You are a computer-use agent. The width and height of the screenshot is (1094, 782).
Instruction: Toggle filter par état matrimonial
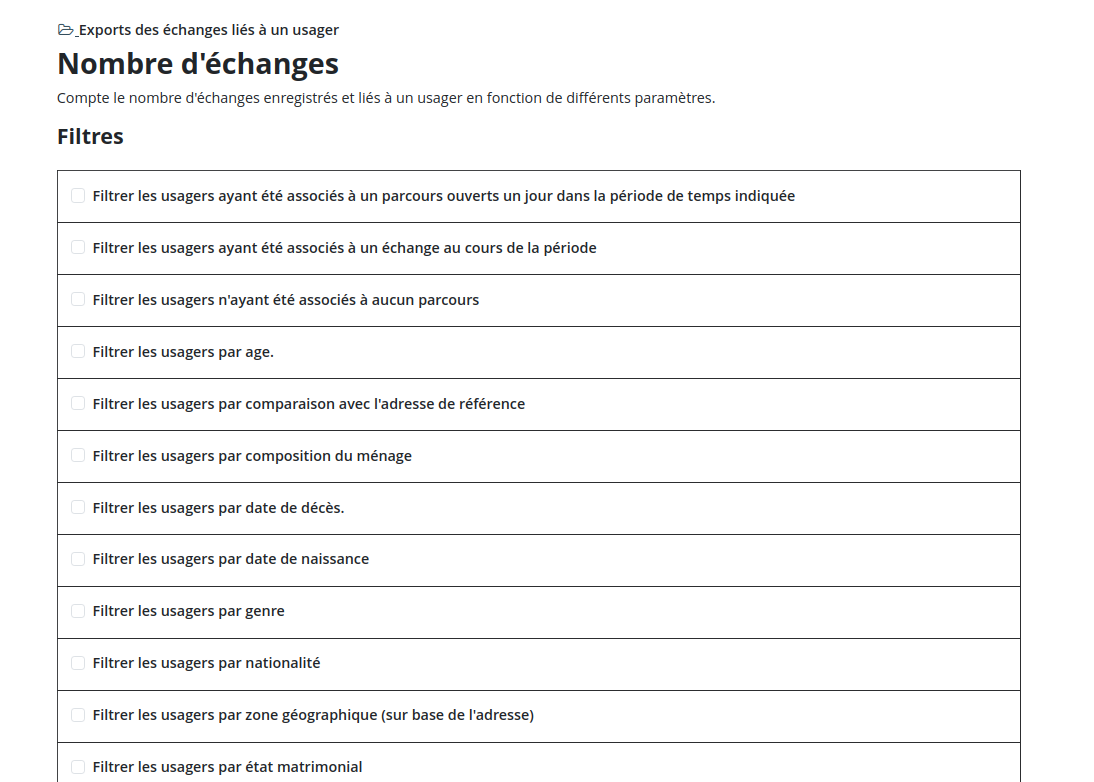tap(78, 767)
